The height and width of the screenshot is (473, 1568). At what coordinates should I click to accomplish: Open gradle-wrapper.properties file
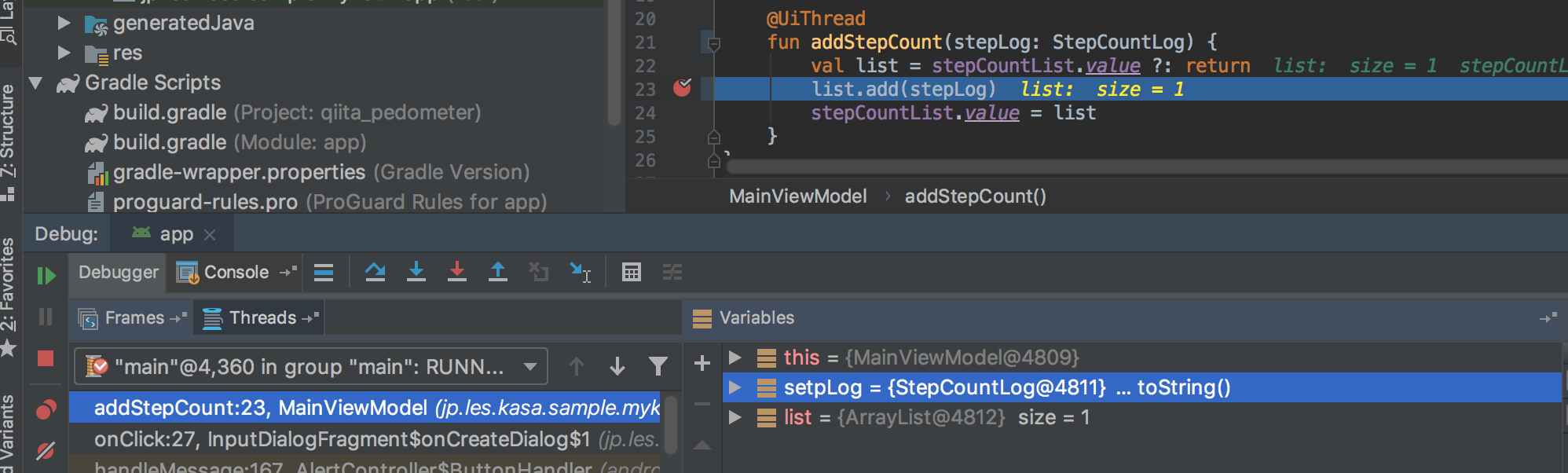tap(308, 172)
